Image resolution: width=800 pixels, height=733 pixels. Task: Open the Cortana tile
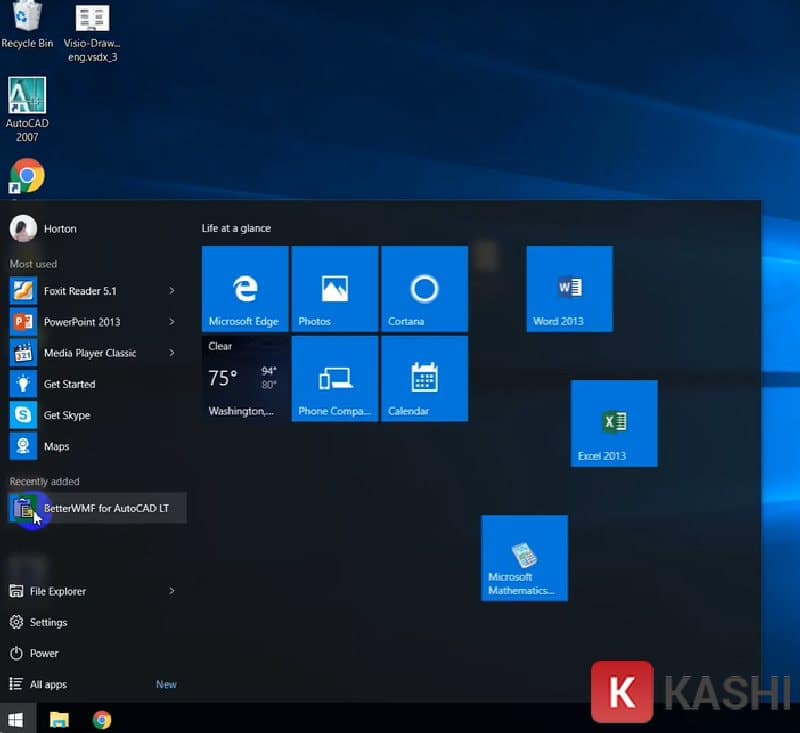pos(424,289)
